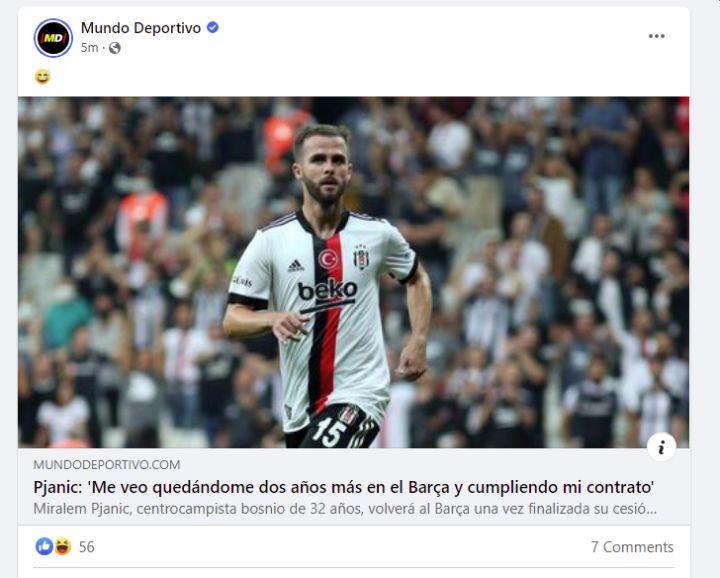Open the Pjanic photo article thumbnail

point(354,272)
